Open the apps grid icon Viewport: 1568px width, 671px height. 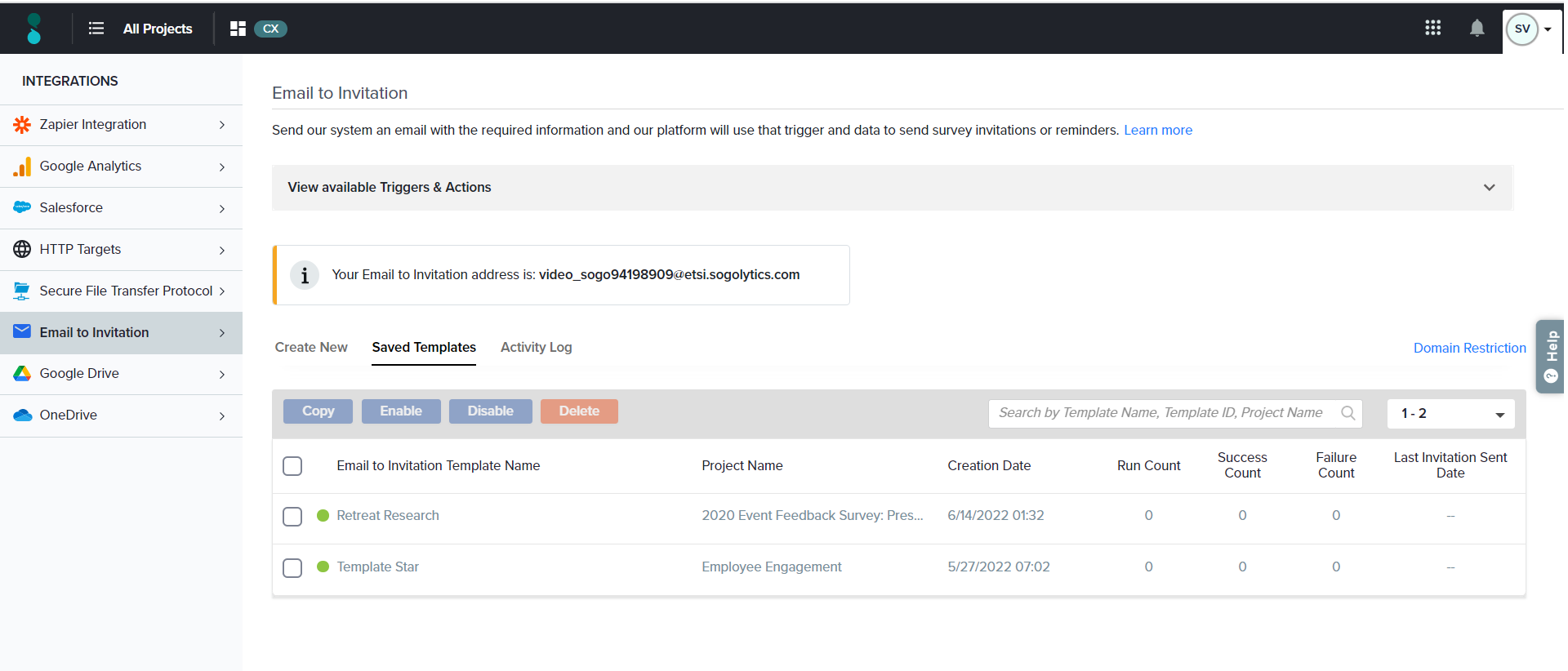pos(1432,29)
